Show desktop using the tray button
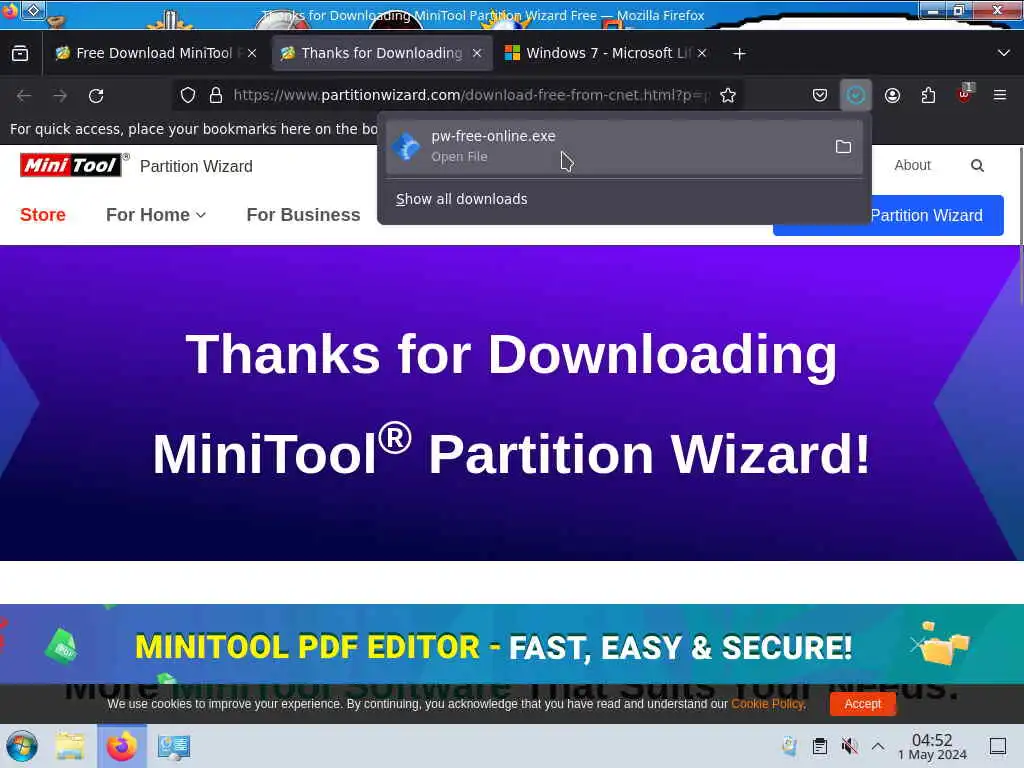This screenshot has width=1024, height=768. 998,746
